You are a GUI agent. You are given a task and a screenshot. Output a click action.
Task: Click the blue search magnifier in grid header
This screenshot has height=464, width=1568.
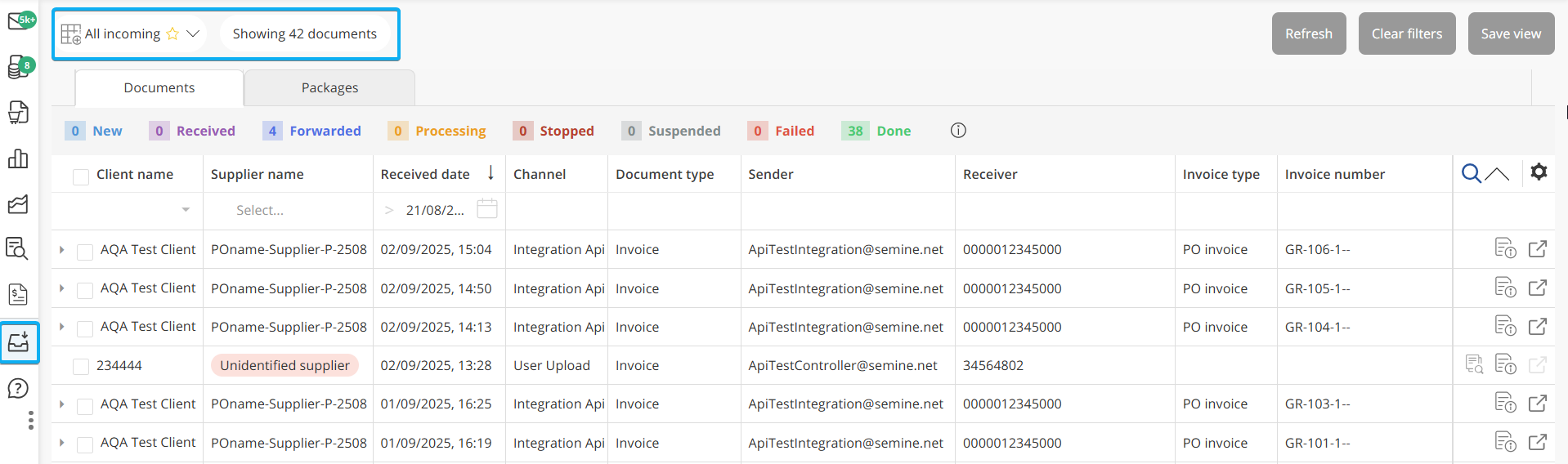point(1471,173)
